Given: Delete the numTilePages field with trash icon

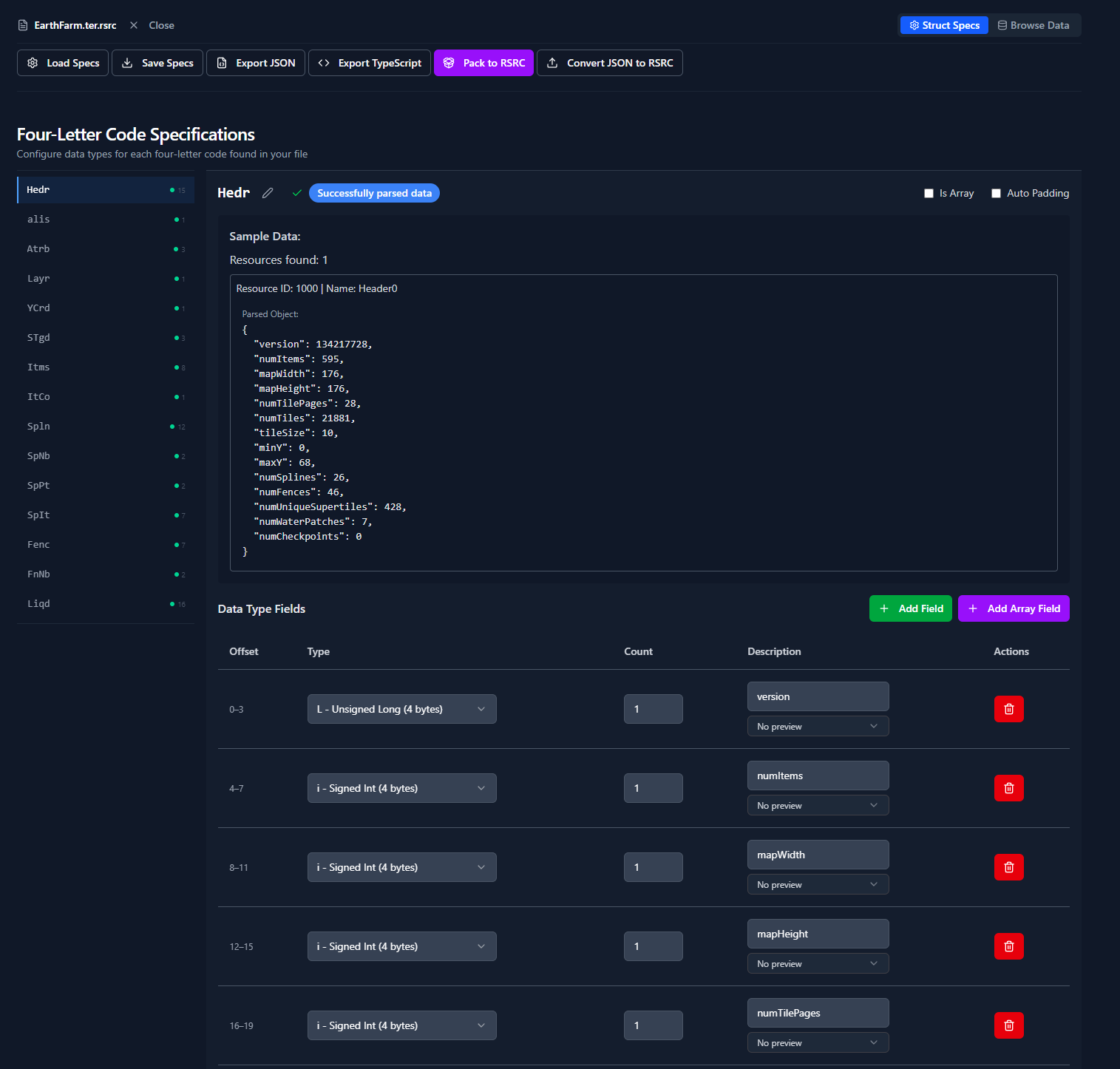Looking at the screenshot, I should click(x=1008, y=1025).
